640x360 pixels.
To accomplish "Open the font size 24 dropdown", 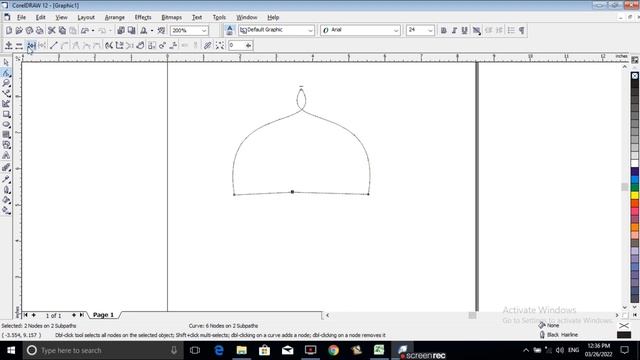I will (x=430, y=31).
